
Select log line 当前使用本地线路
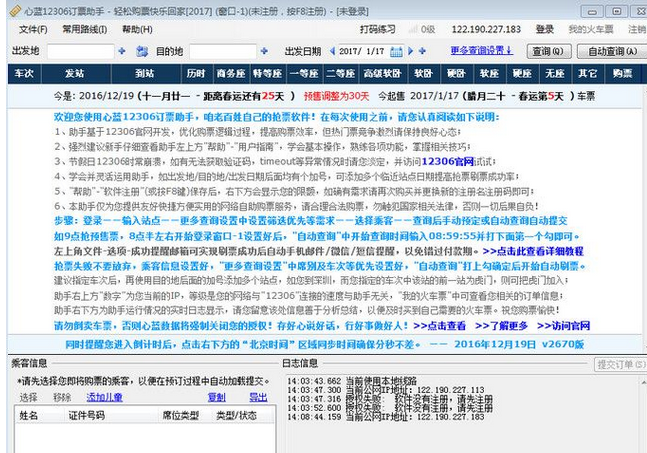[352, 381]
